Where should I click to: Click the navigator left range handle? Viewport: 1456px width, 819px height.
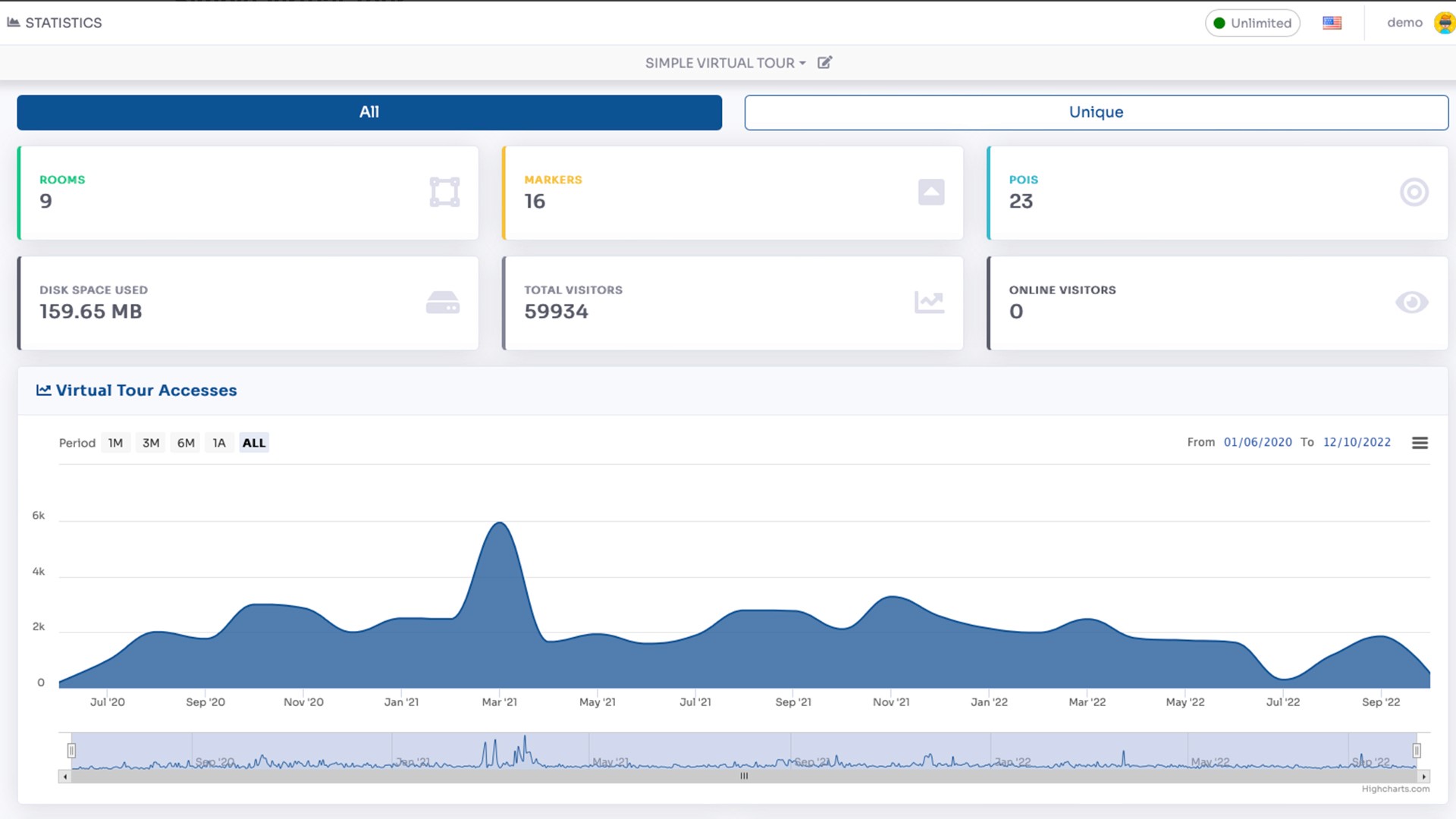pyautogui.click(x=71, y=751)
